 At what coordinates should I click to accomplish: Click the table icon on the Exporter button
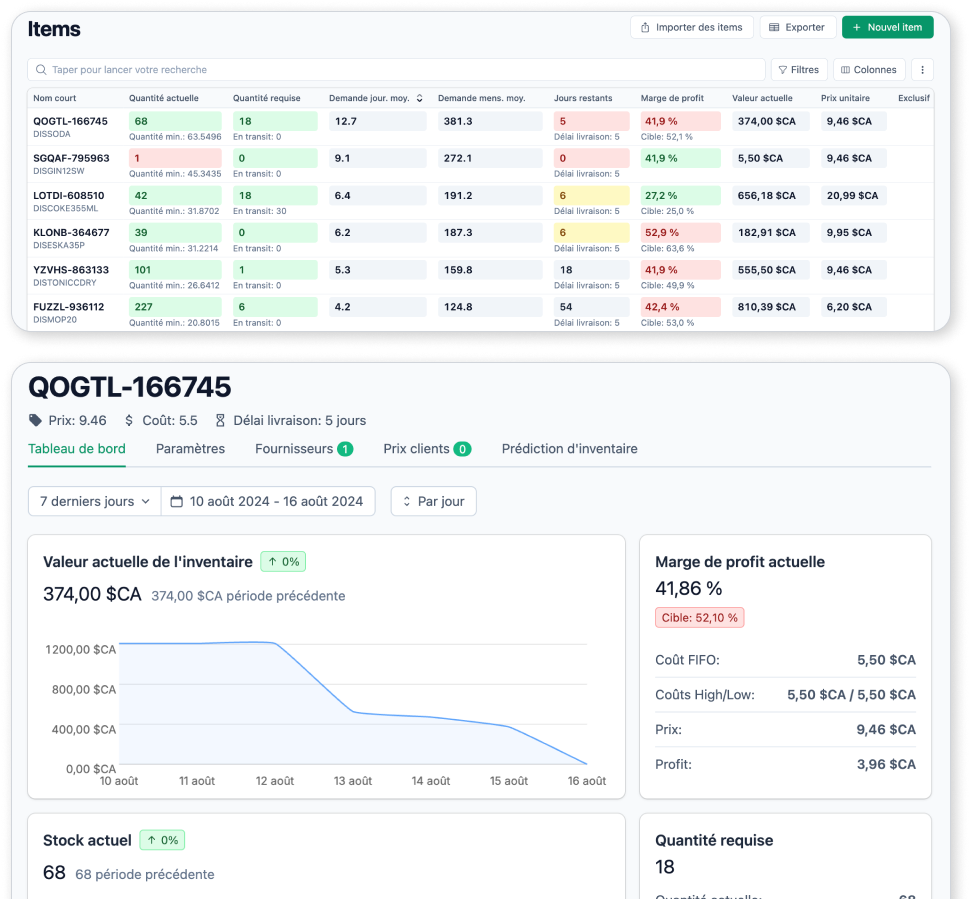773,27
